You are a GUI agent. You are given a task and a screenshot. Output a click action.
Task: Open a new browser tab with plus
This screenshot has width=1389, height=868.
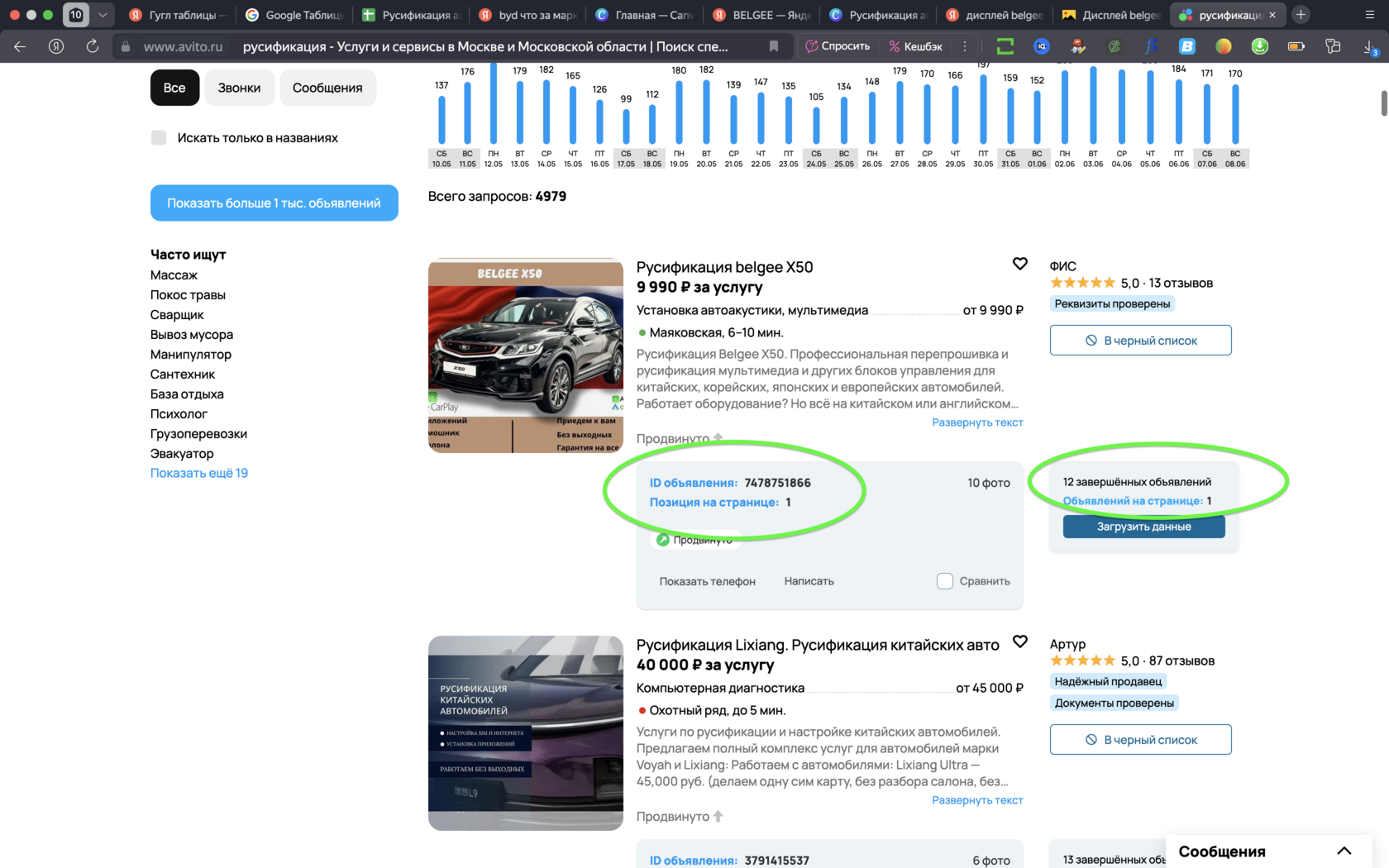[x=1301, y=15]
